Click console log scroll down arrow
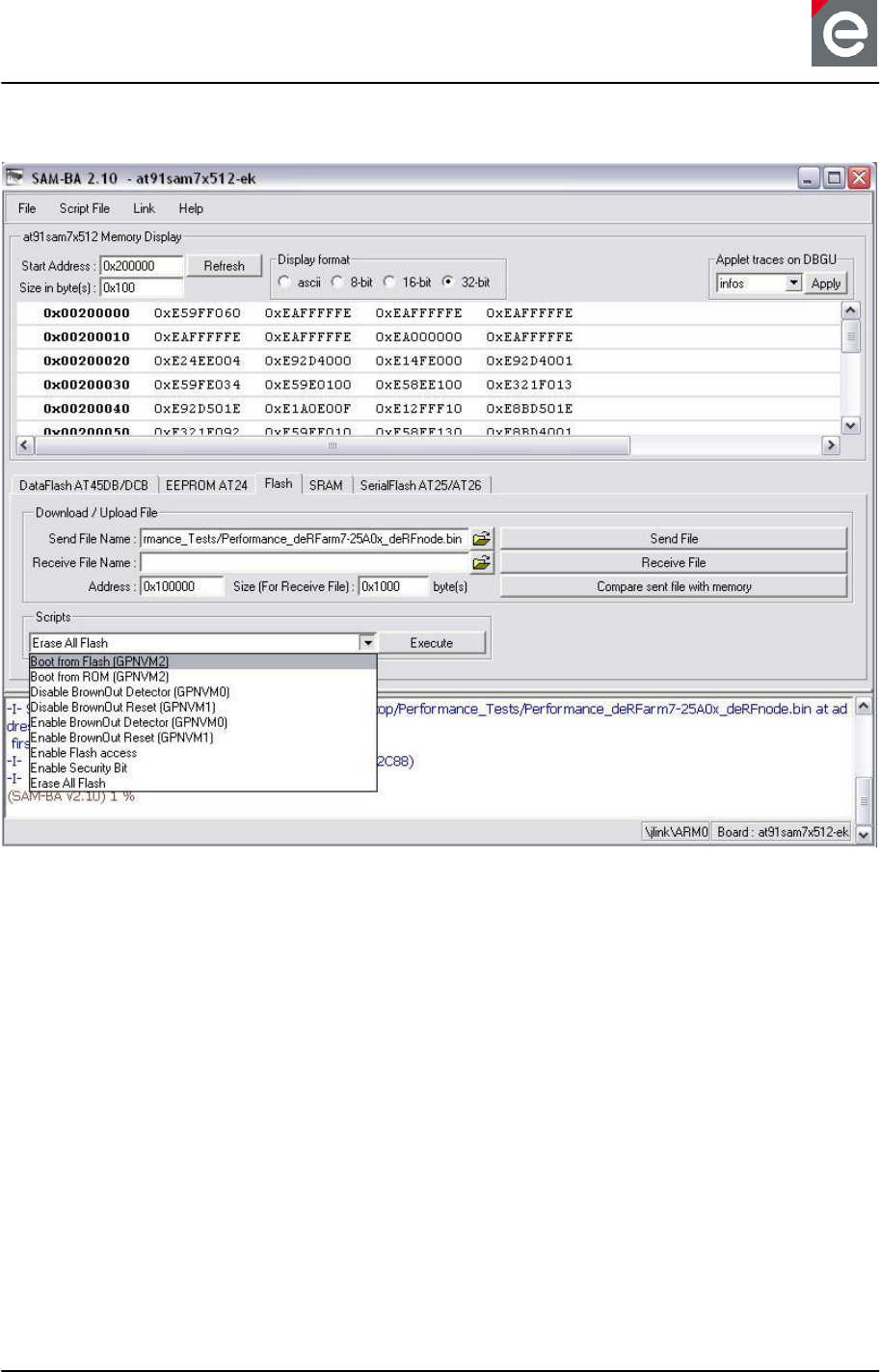This screenshot has height=1372, width=880. 865,835
